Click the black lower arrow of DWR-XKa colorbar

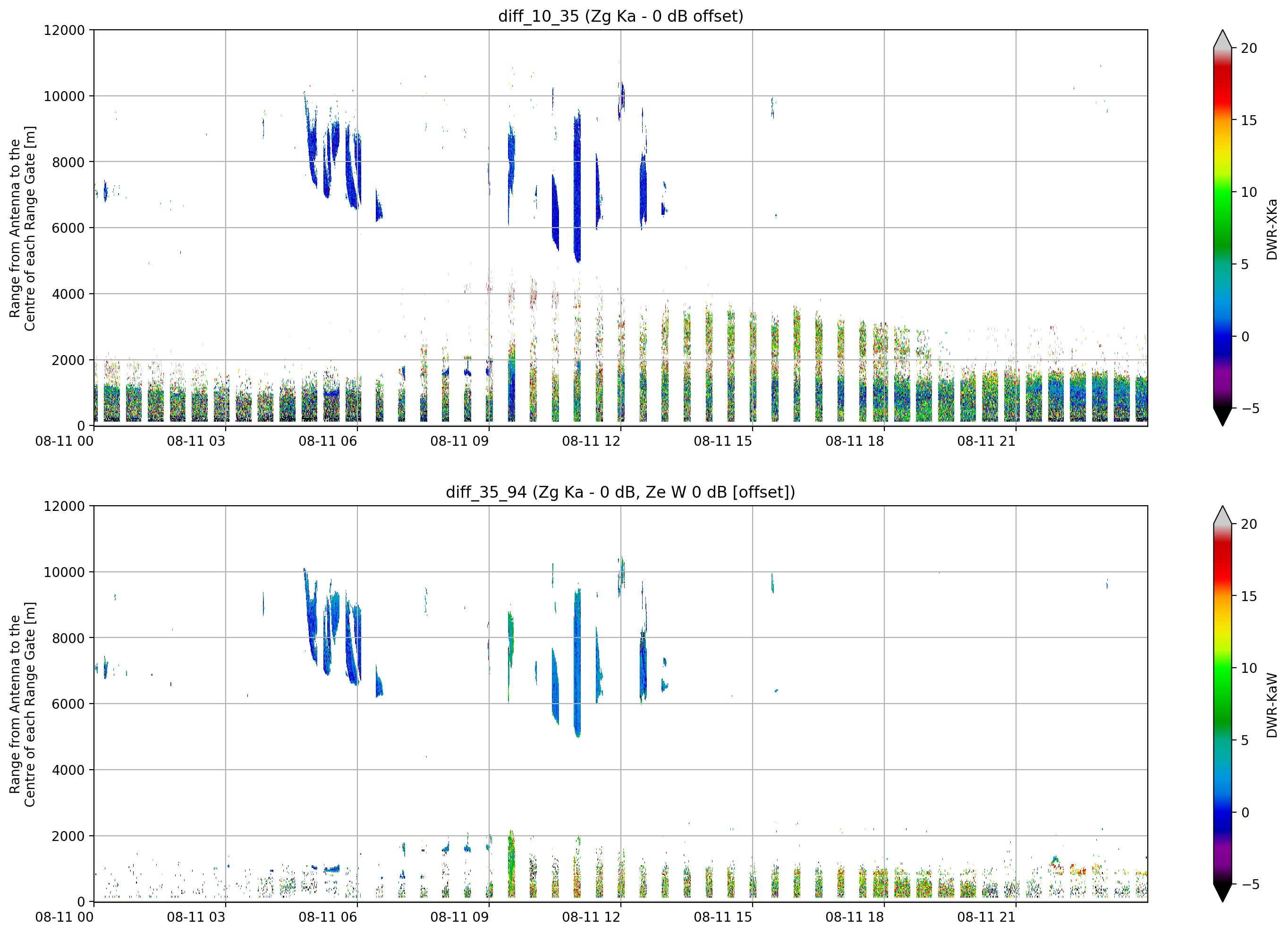pyautogui.click(x=1222, y=417)
